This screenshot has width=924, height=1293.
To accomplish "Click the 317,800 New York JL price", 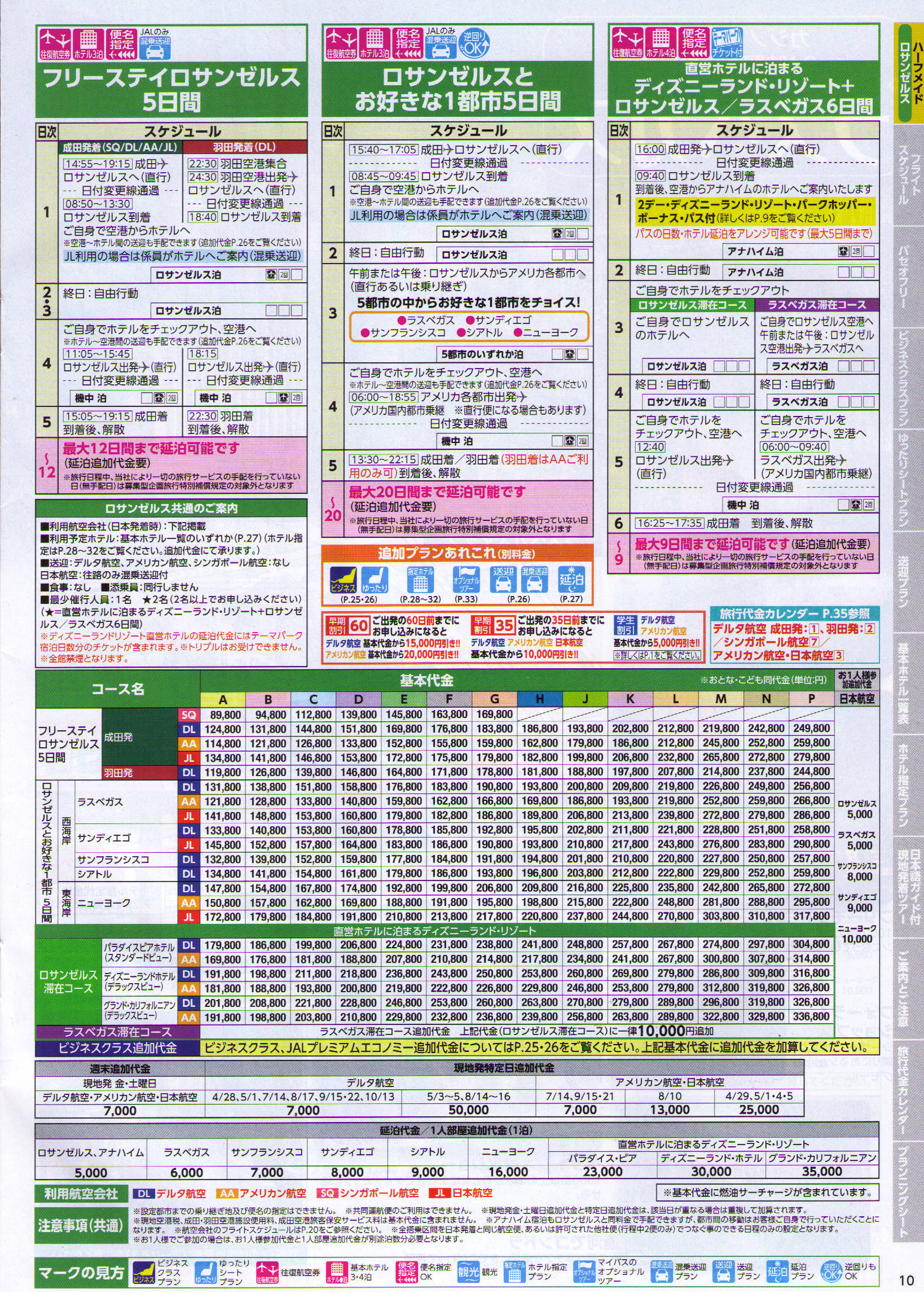I will tap(811, 917).
